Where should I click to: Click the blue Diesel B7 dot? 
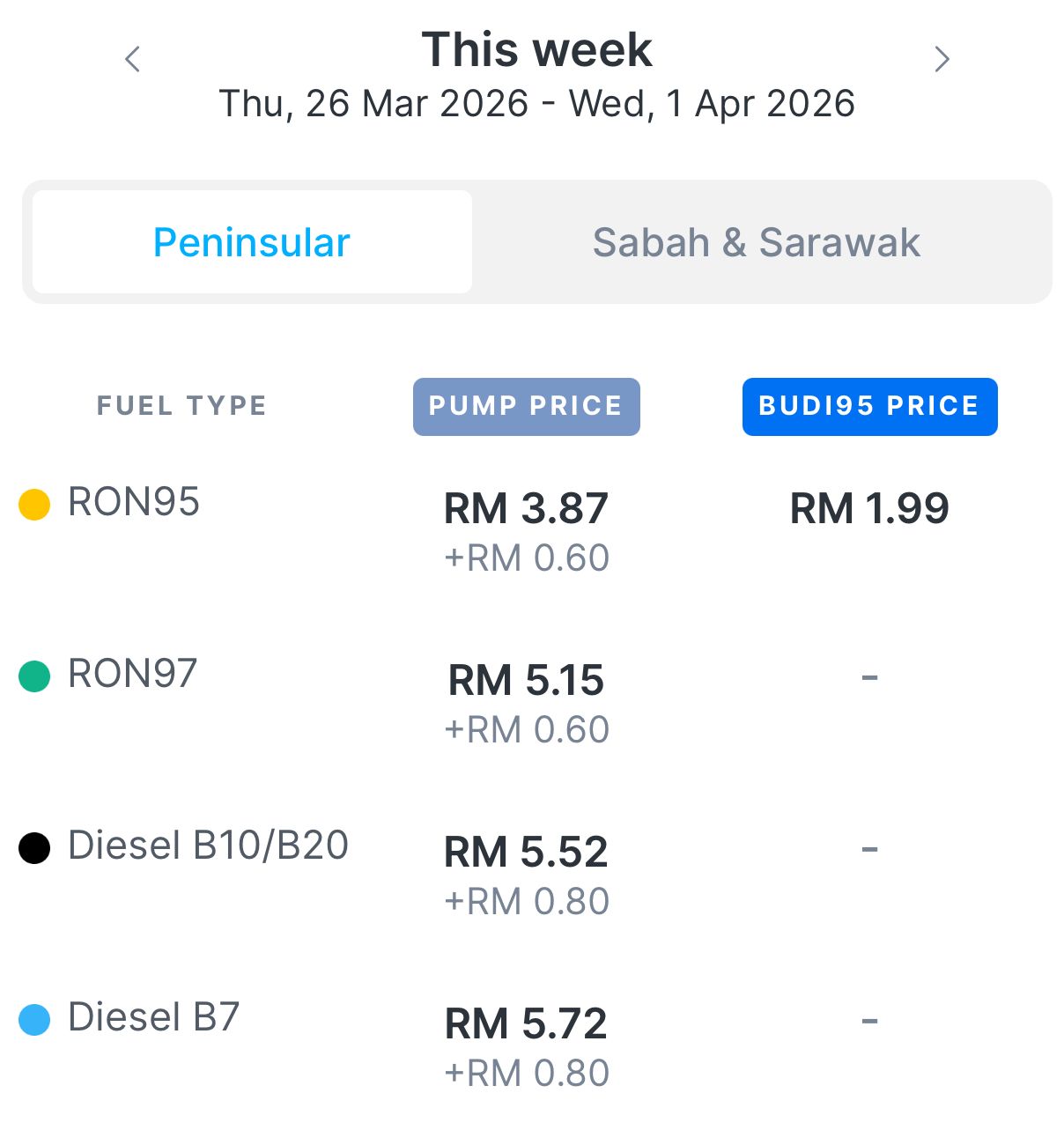34,1020
